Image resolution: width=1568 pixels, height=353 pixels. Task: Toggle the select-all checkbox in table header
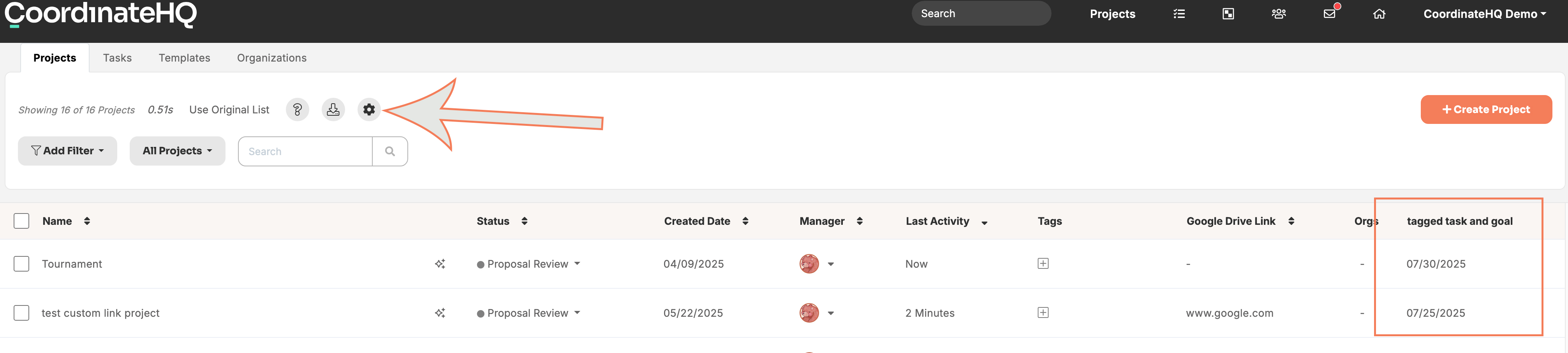click(21, 221)
